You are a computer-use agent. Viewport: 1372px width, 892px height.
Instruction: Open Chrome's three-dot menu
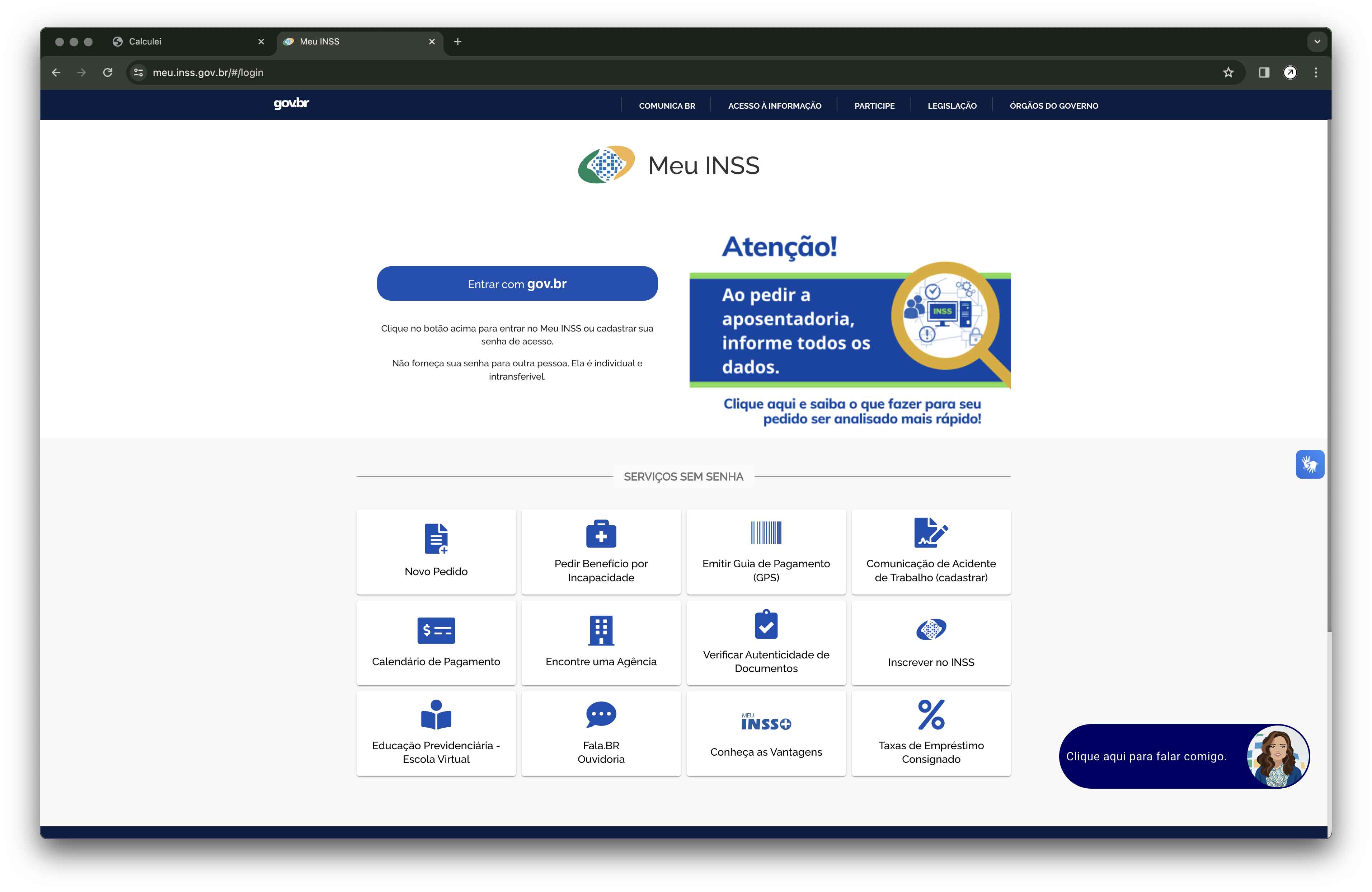pos(1316,72)
